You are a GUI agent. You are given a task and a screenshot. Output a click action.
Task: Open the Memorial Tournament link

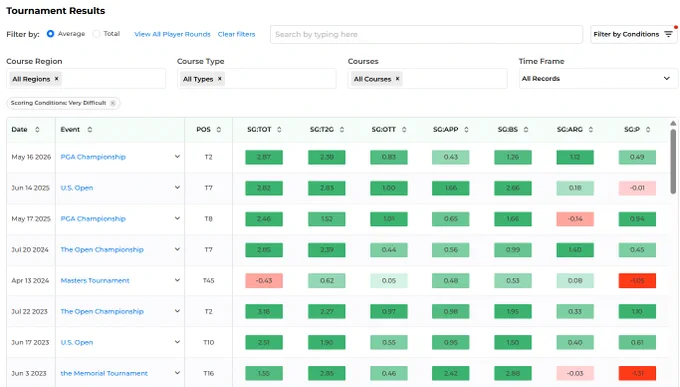coord(104,373)
